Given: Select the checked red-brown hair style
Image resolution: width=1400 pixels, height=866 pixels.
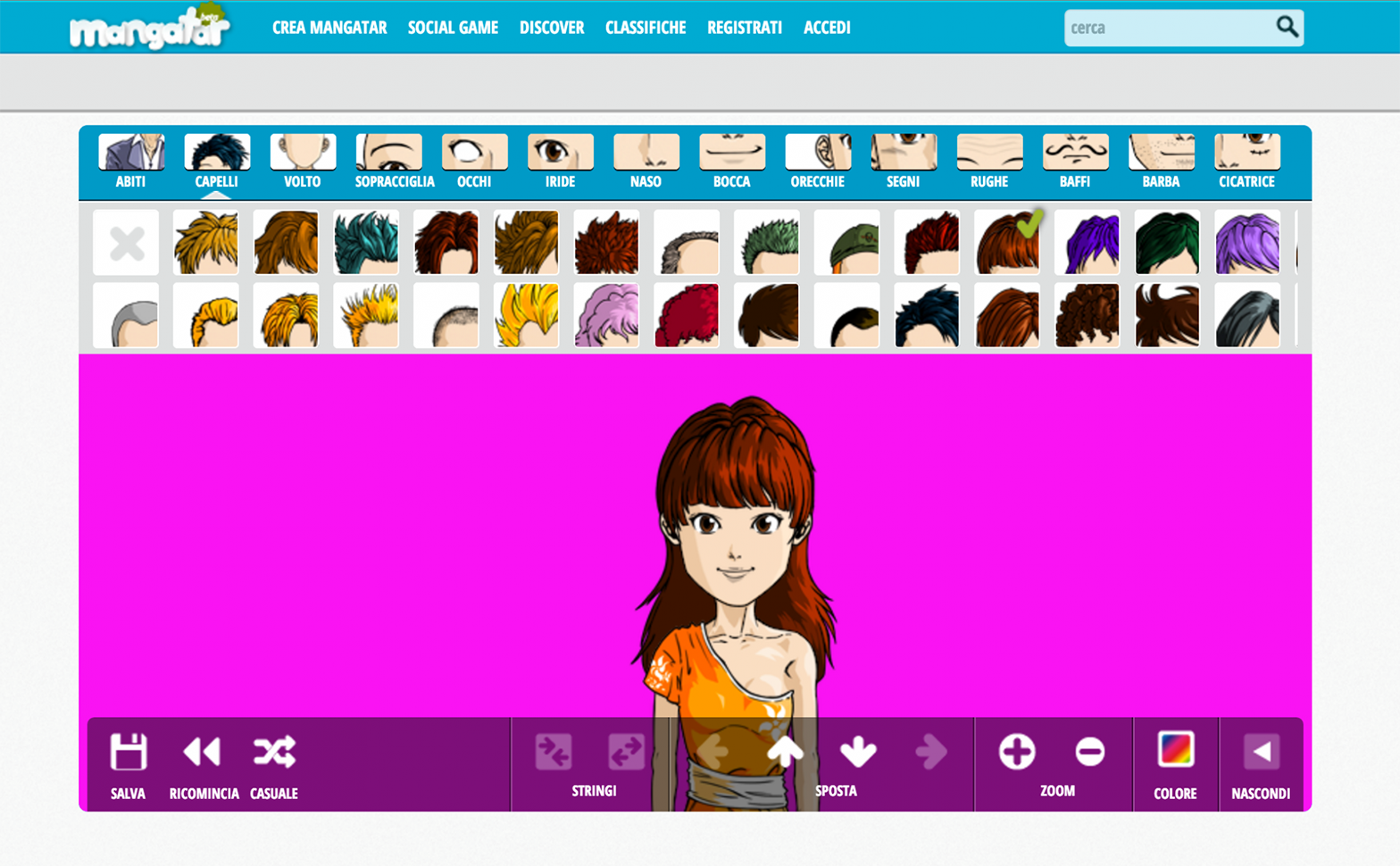Looking at the screenshot, I should 1007,242.
